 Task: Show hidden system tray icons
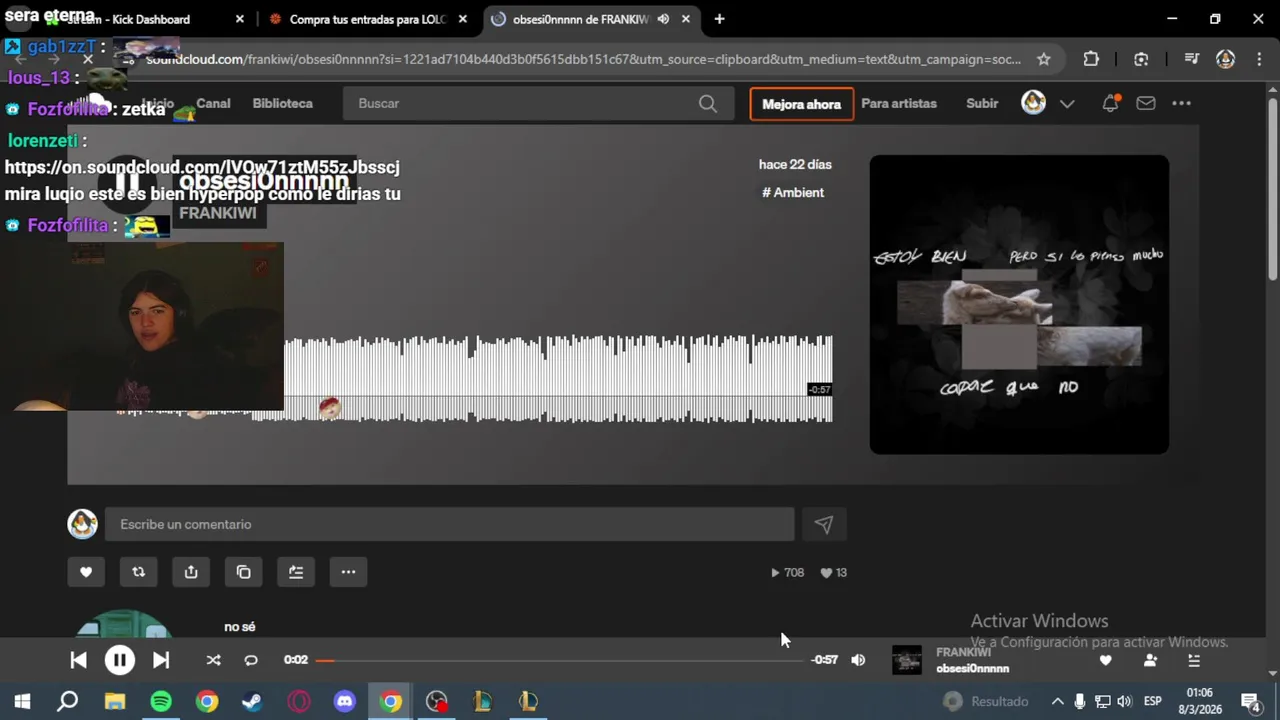pyautogui.click(x=1057, y=701)
